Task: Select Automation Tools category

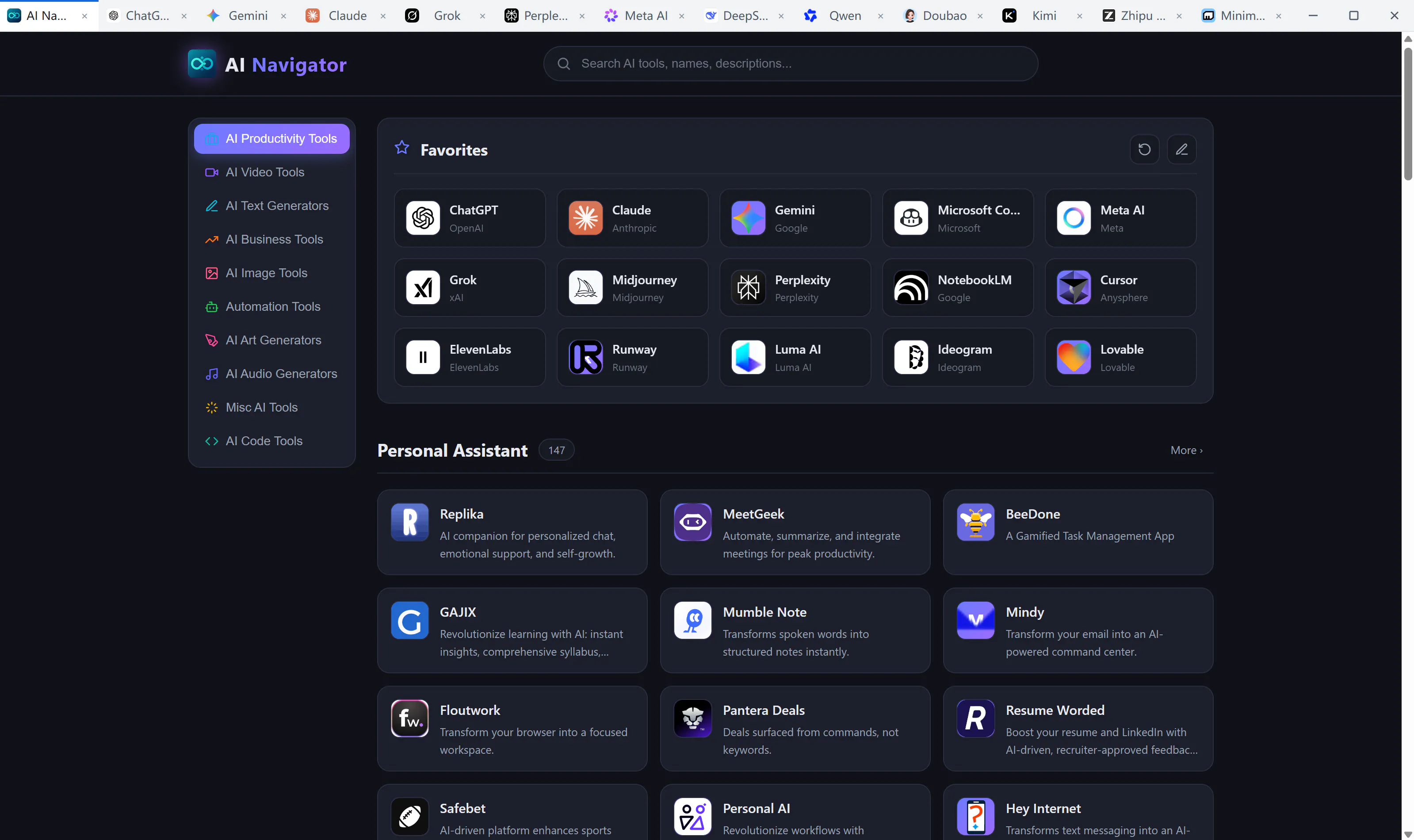Action: [272, 307]
